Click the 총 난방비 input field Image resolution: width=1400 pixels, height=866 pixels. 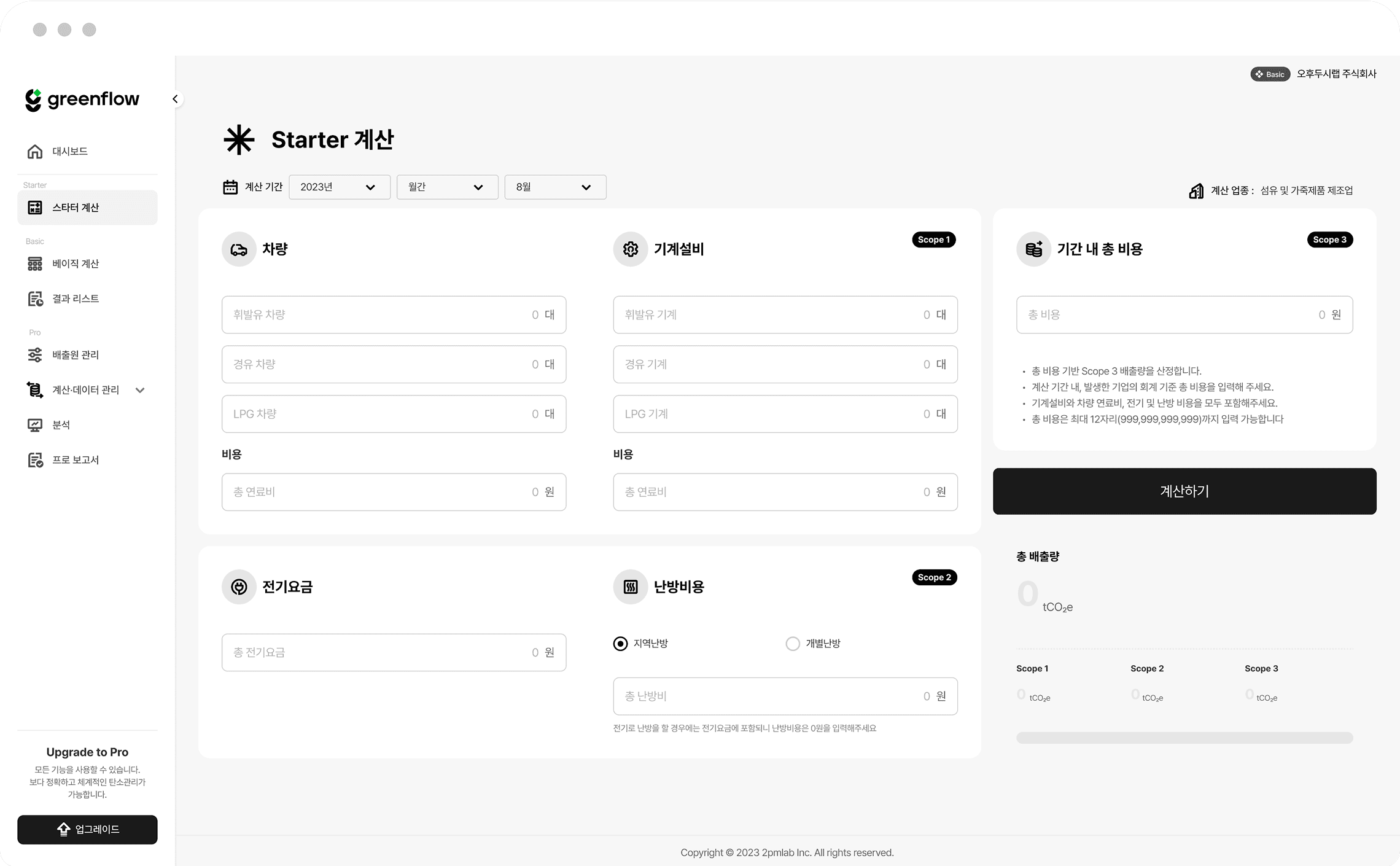pos(785,696)
